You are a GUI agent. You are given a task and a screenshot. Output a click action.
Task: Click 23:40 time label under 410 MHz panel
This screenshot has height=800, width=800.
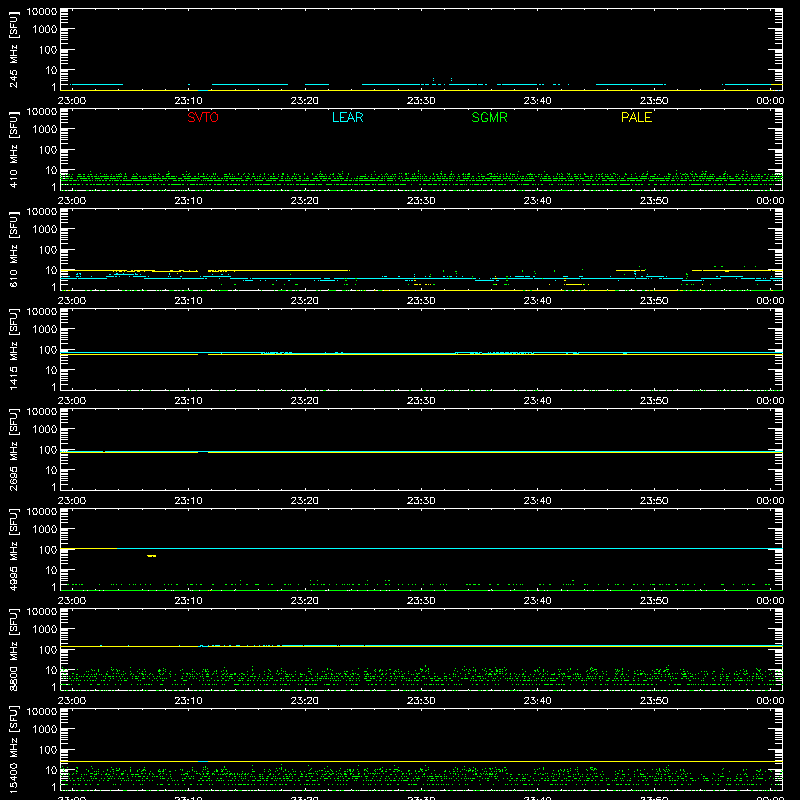[x=537, y=201]
